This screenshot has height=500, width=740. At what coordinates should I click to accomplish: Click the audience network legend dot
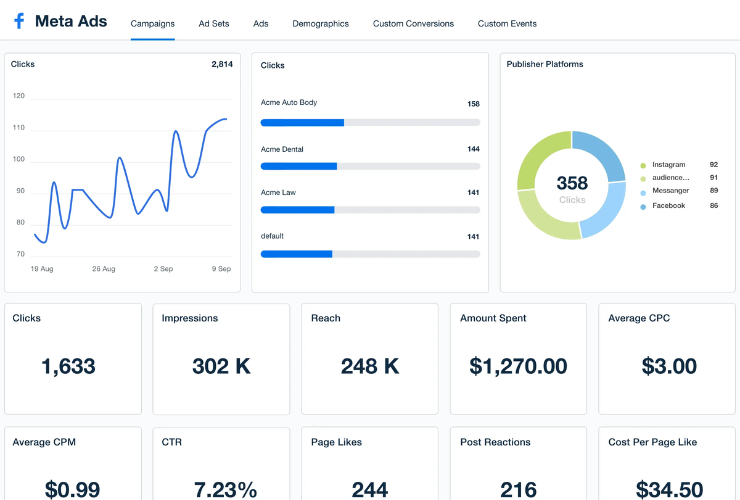[643, 178]
